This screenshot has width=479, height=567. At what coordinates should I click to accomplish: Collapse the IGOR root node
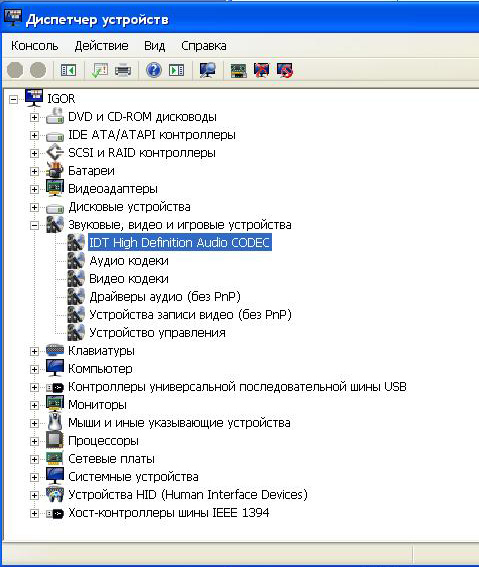coord(13,99)
